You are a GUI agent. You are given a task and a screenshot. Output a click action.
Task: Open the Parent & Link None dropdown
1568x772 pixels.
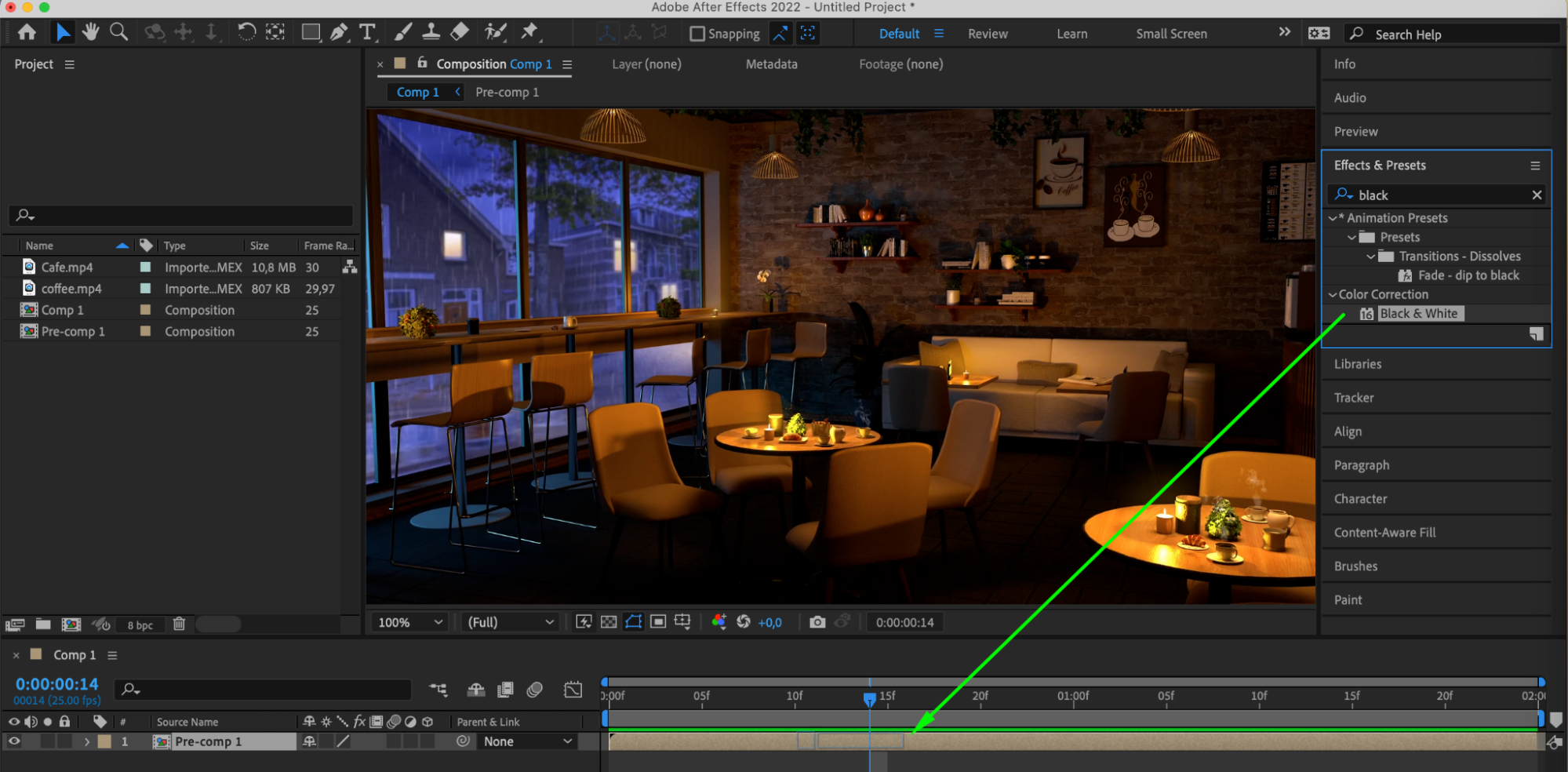tap(527, 741)
